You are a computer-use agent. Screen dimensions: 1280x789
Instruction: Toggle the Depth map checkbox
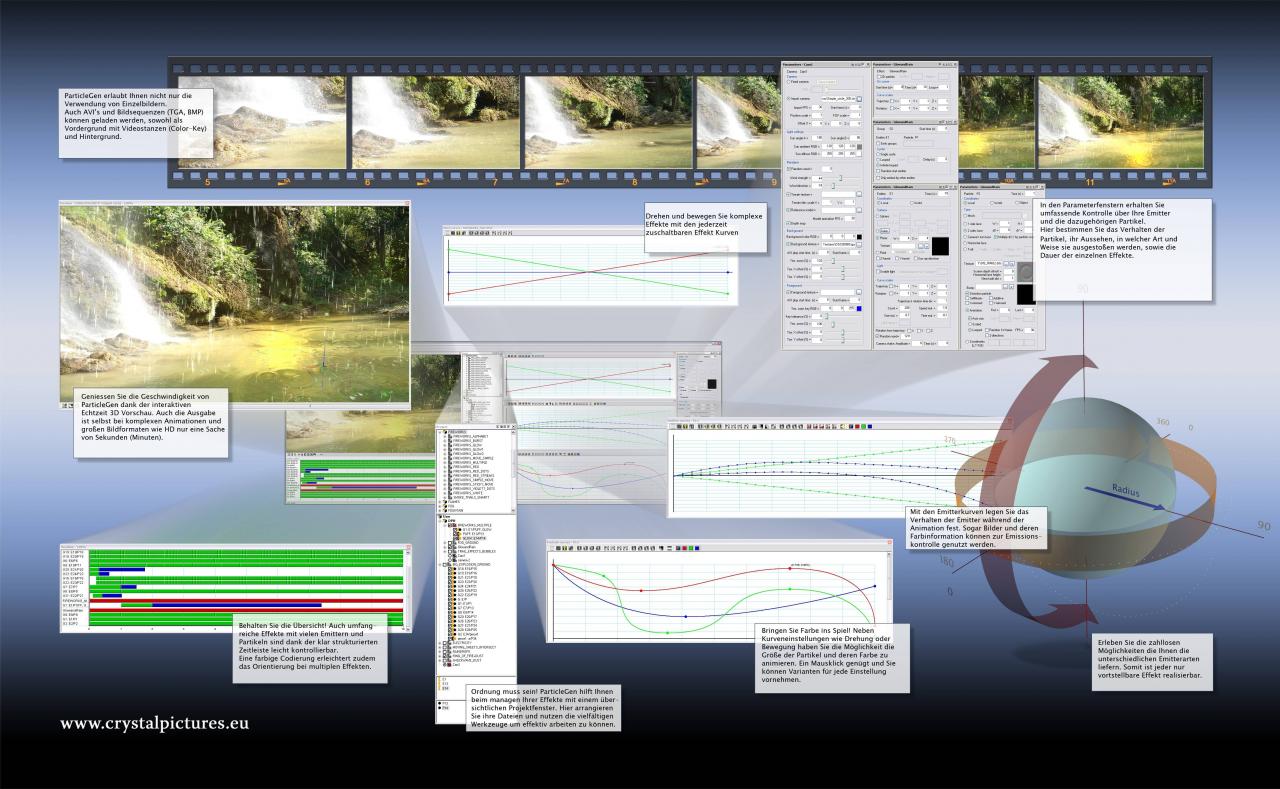point(789,223)
